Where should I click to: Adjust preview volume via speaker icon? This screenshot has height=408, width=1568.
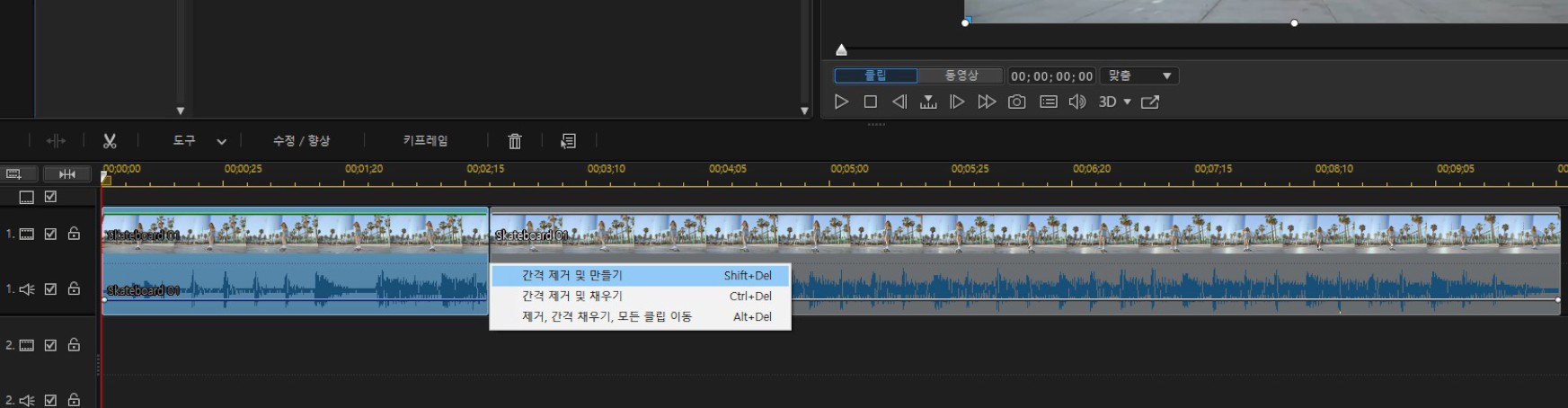click(x=1077, y=102)
